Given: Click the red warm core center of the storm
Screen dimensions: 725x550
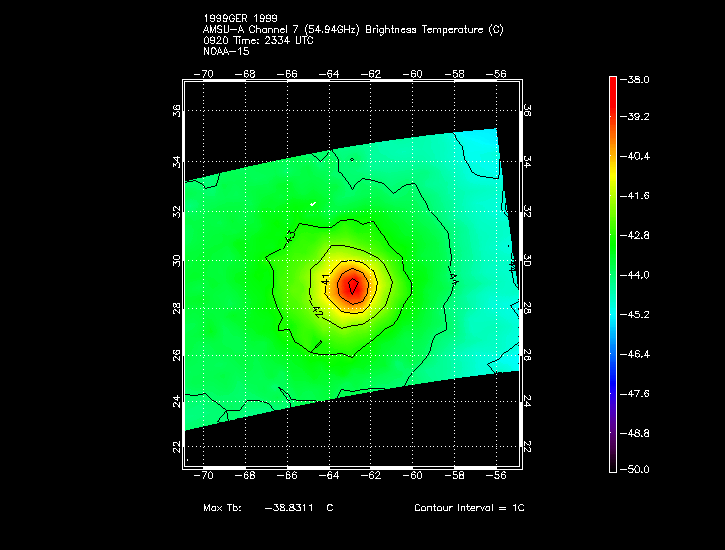Looking at the screenshot, I should point(352,286).
